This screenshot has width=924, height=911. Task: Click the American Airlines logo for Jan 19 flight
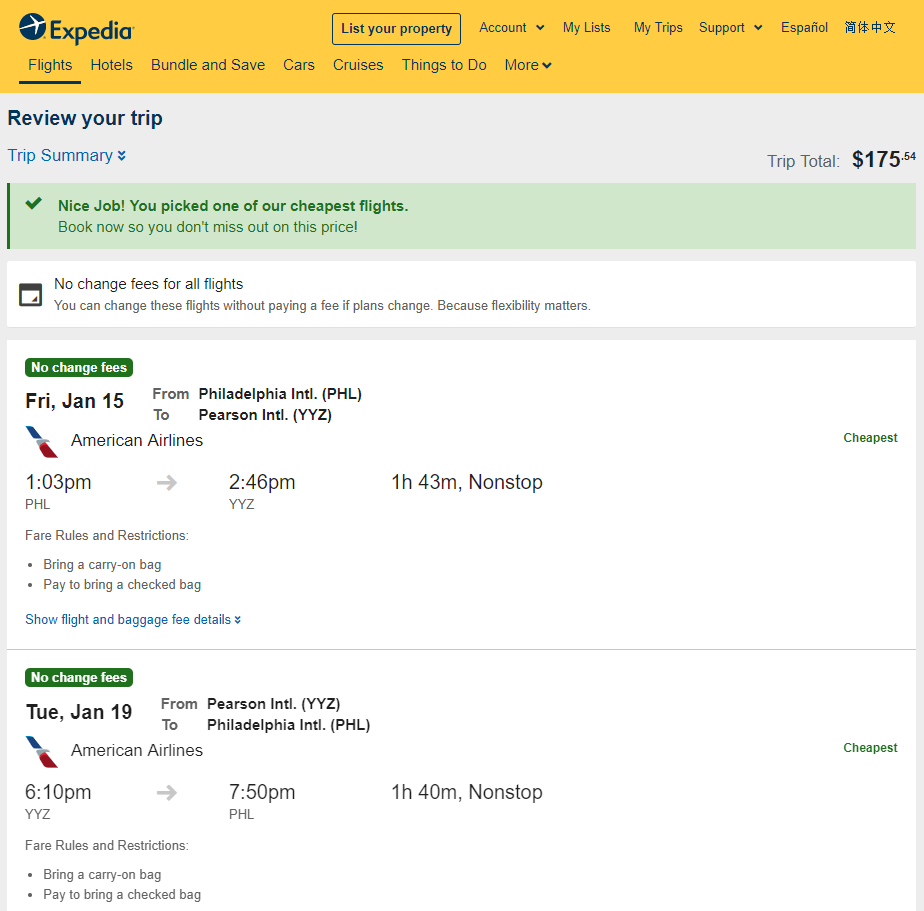pyautogui.click(x=42, y=752)
